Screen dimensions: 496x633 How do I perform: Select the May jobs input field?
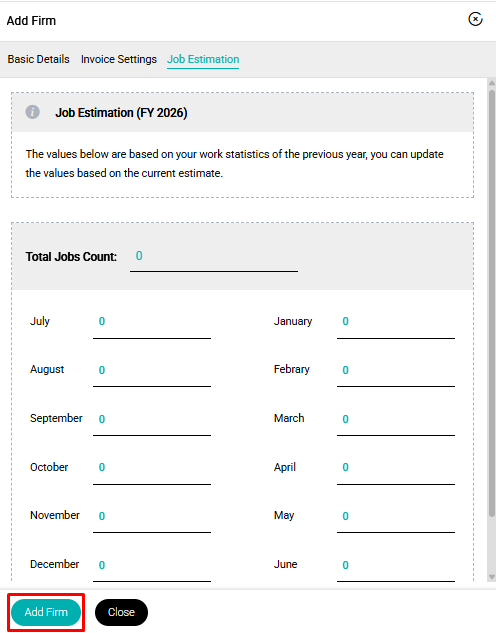[x=396, y=517]
